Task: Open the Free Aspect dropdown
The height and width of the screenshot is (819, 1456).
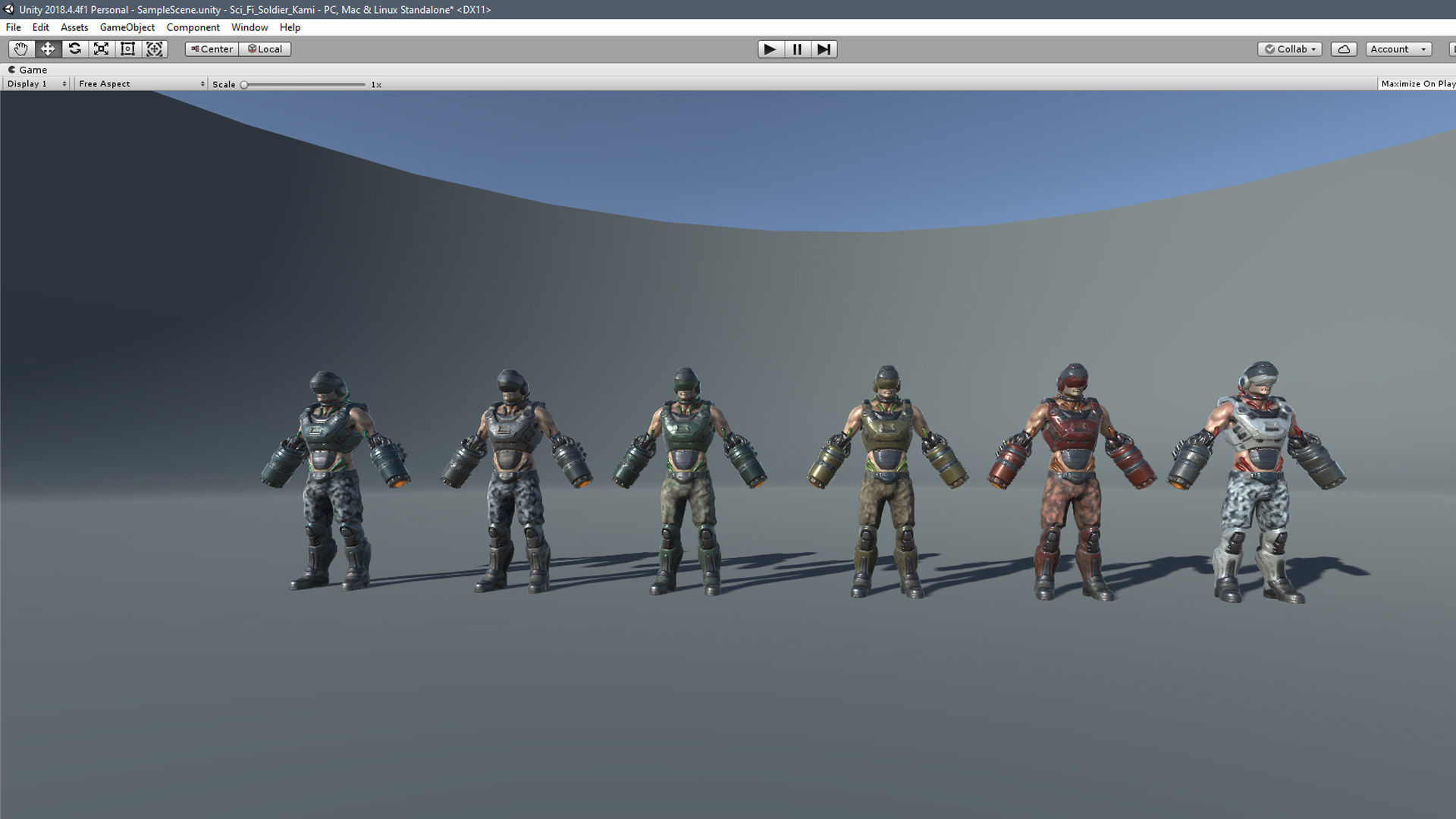Action: (141, 84)
